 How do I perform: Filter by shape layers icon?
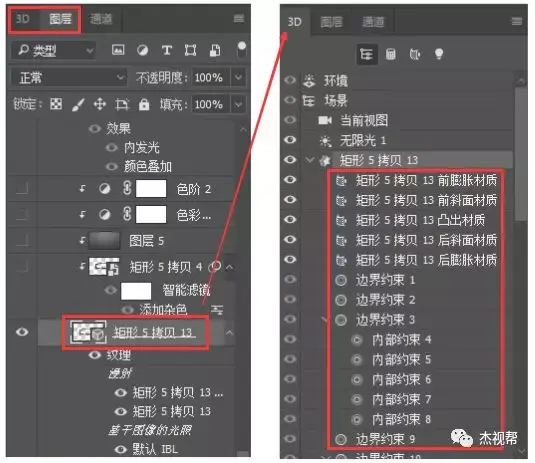[x=190, y=50]
